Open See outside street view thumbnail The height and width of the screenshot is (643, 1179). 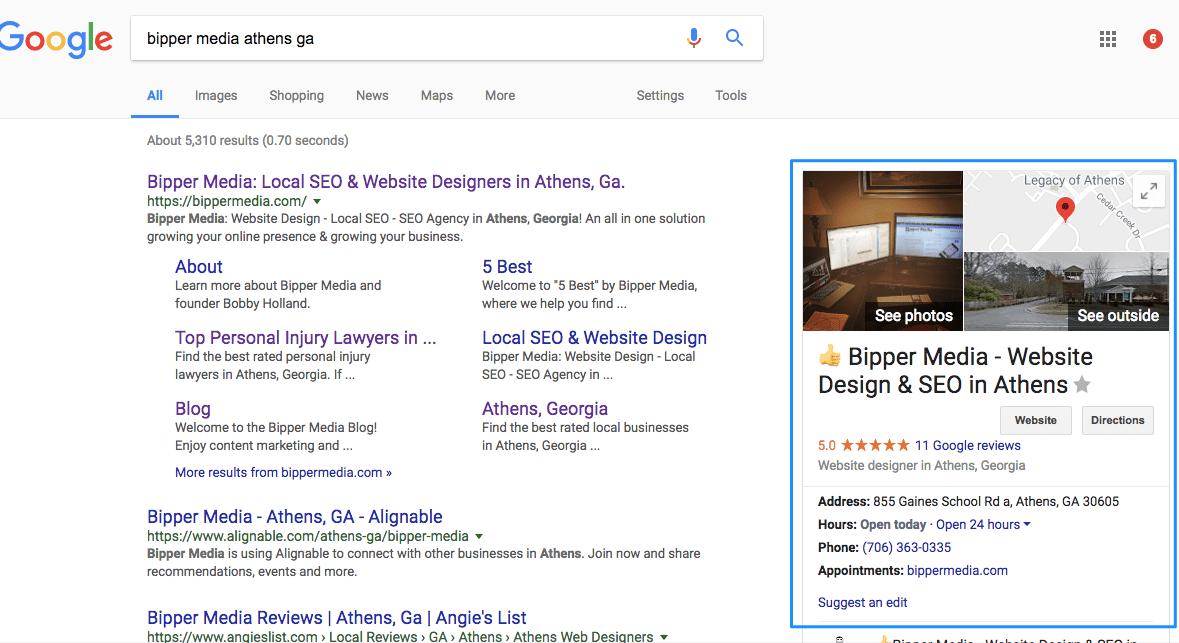pos(1066,292)
